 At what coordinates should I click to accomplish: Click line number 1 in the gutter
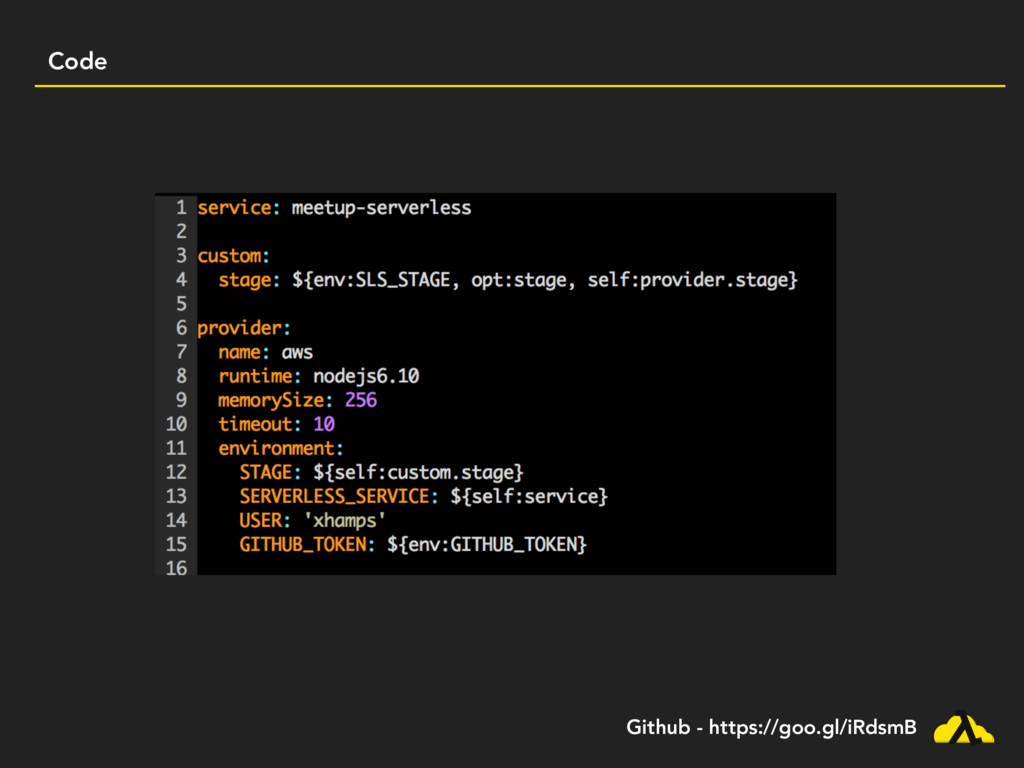point(181,208)
